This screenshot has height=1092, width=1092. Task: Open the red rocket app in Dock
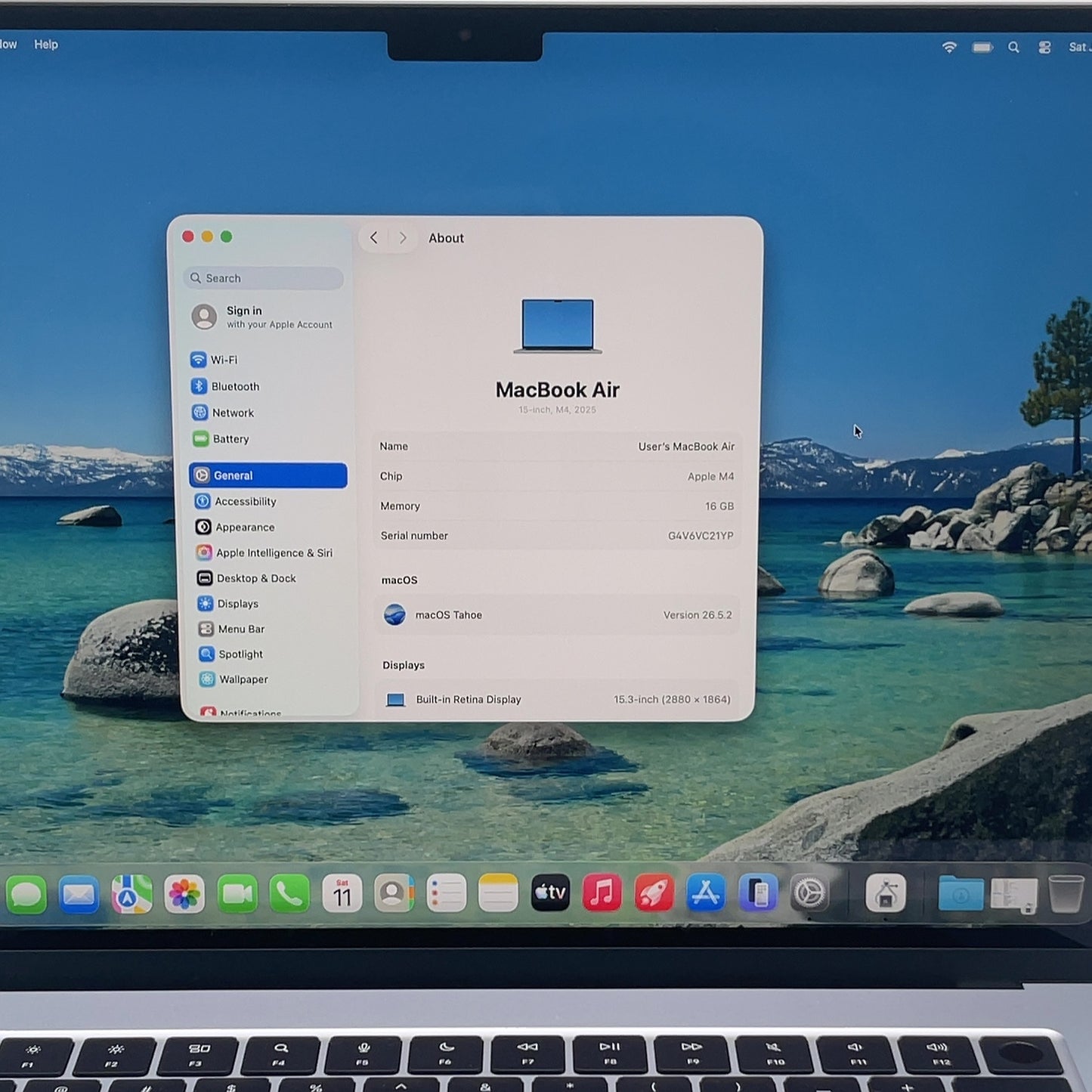[x=654, y=893]
